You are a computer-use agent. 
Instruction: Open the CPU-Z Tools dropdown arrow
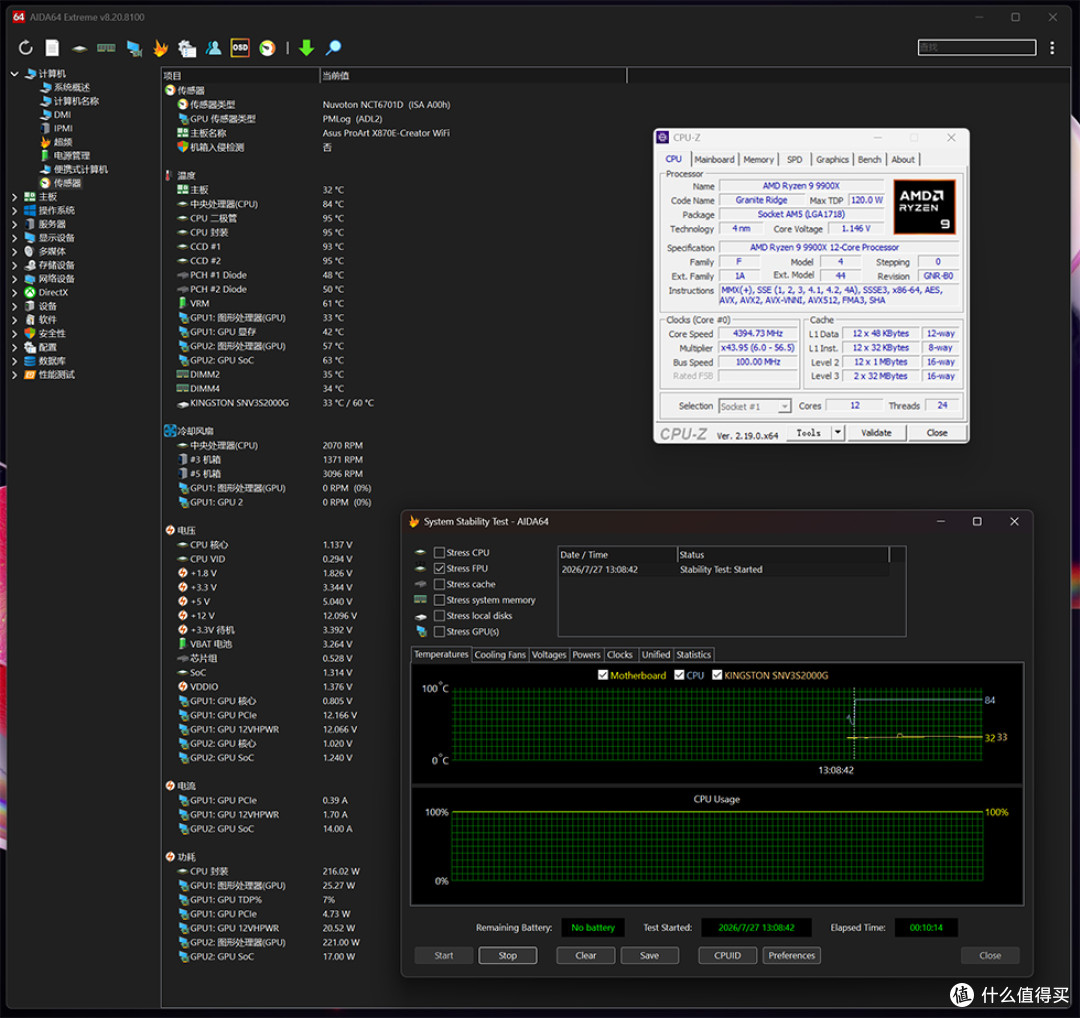[838, 433]
